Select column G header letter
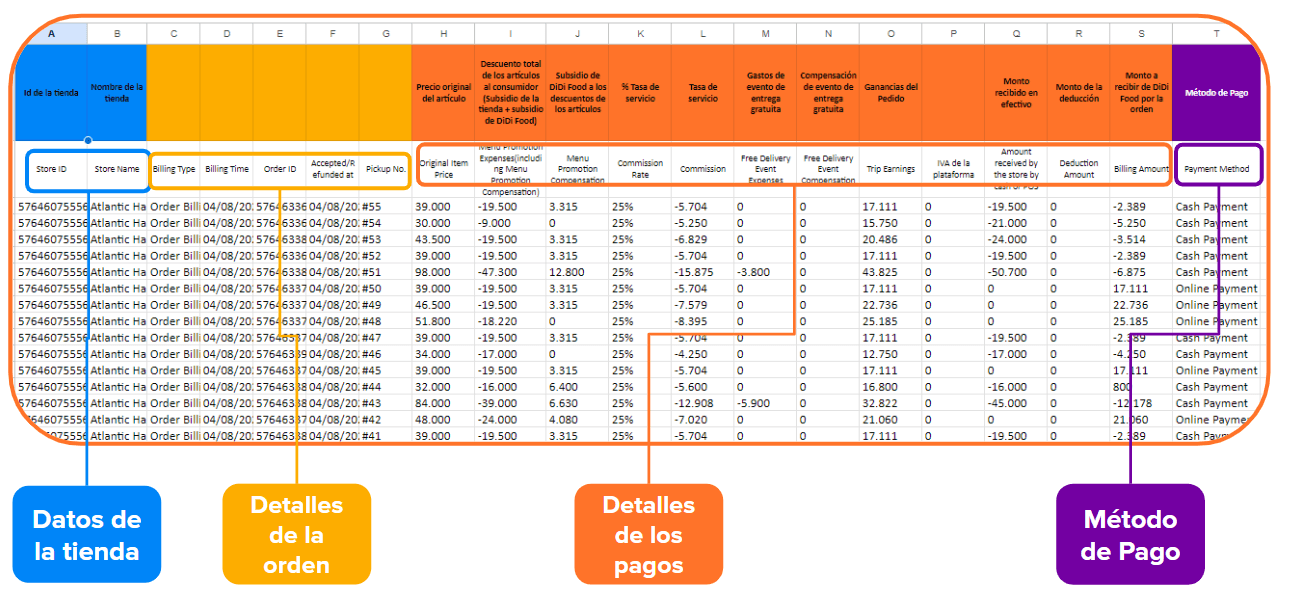This screenshot has width=1291, height=596. [x=385, y=34]
